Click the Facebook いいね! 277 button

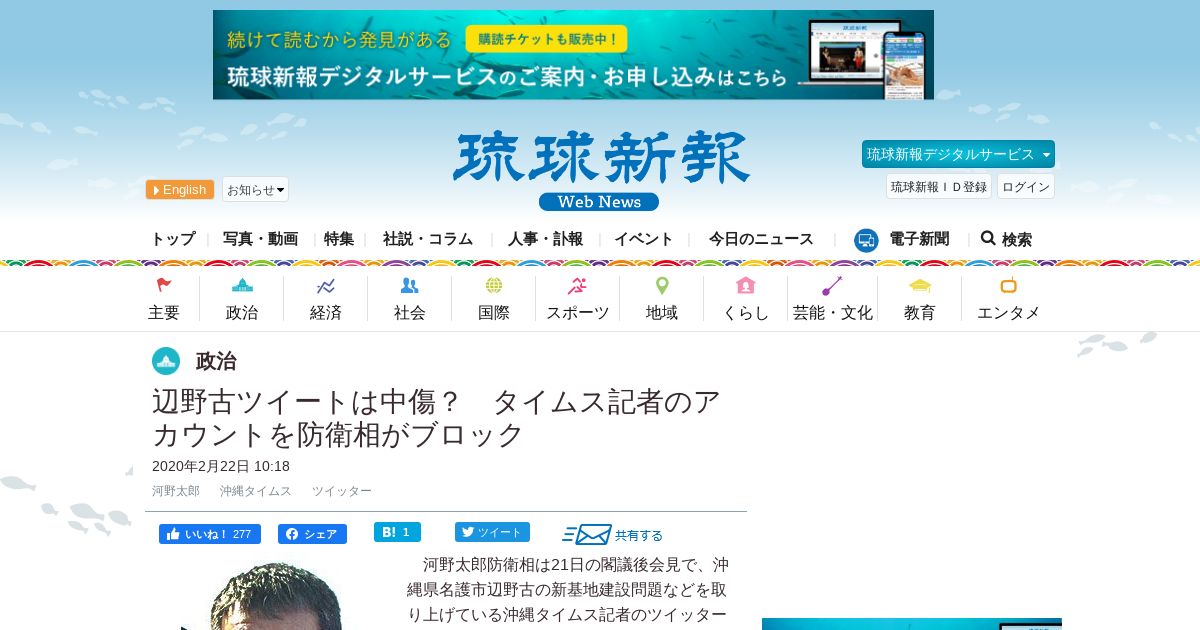click(x=210, y=534)
